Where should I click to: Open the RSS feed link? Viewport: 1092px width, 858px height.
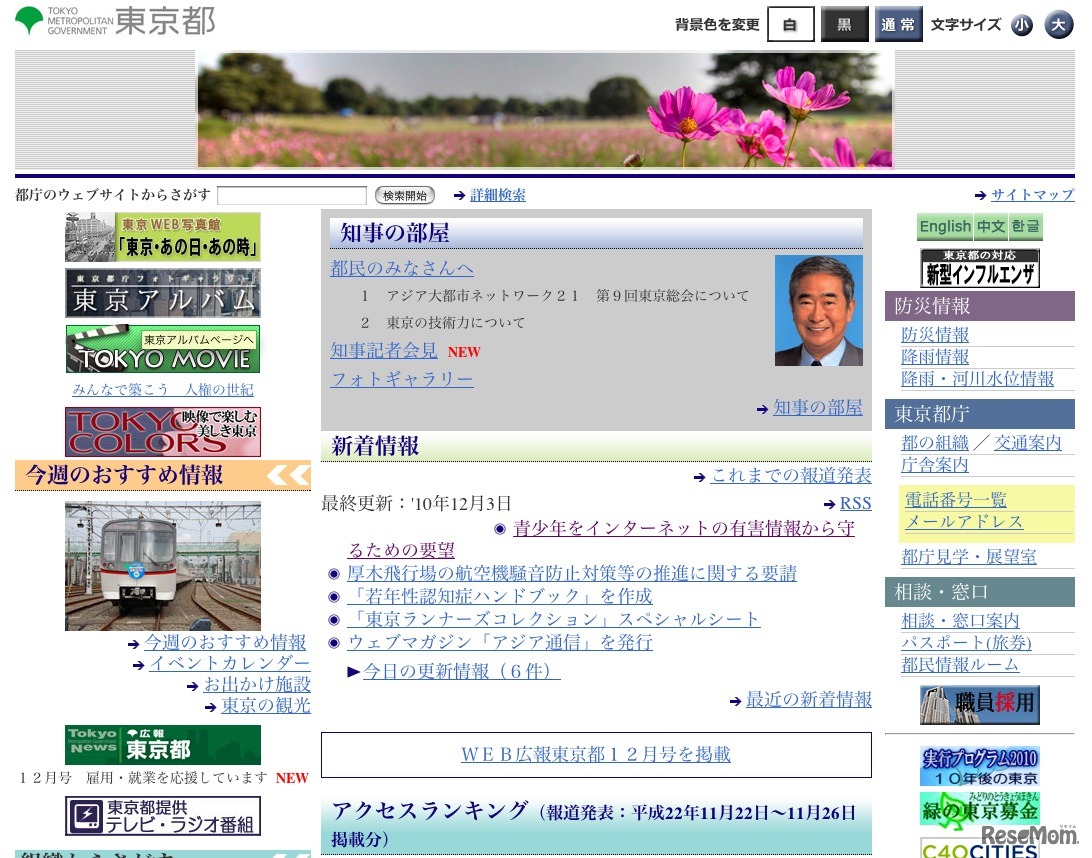coord(855,503)
